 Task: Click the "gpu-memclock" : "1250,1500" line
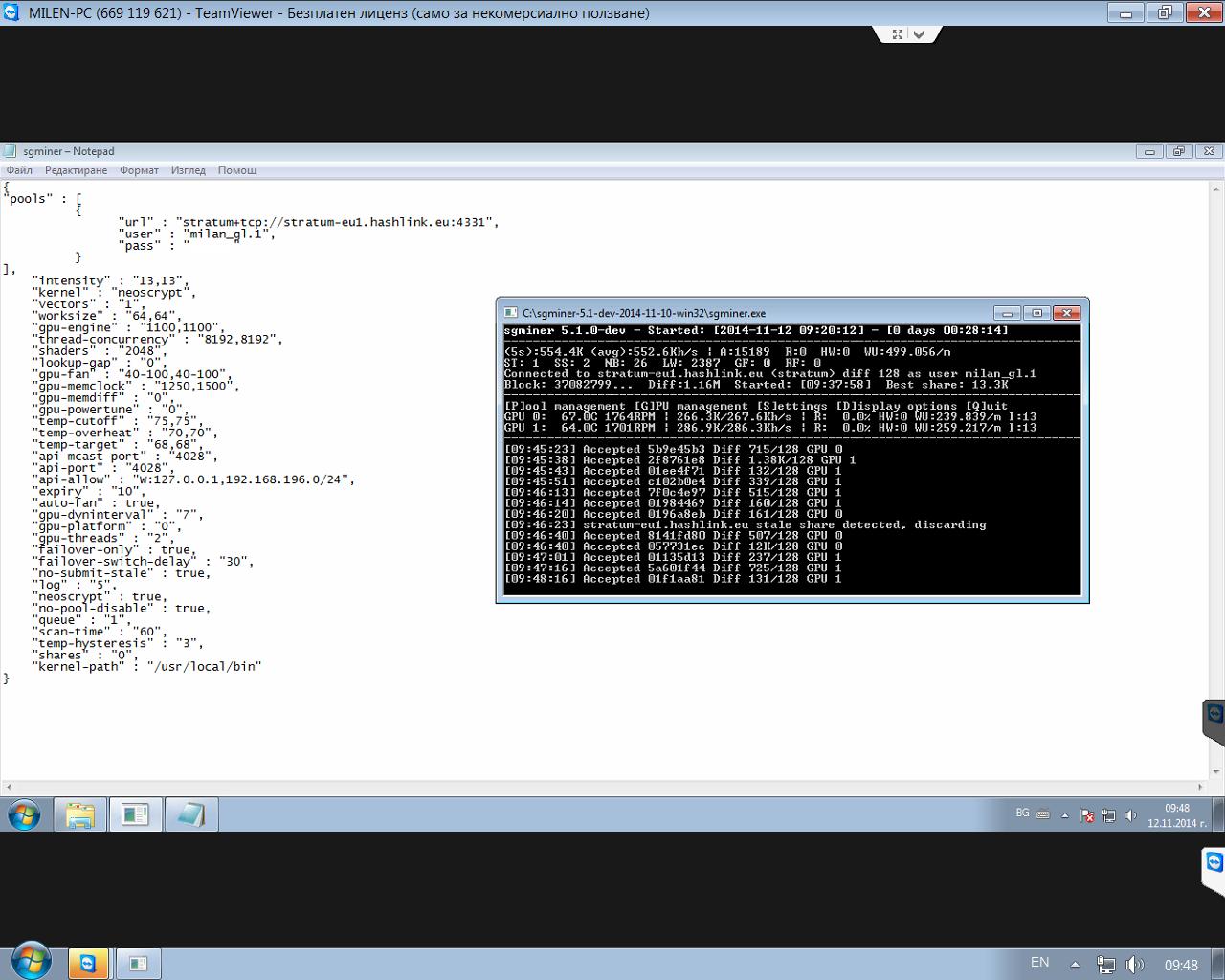[x=136, y=386]
